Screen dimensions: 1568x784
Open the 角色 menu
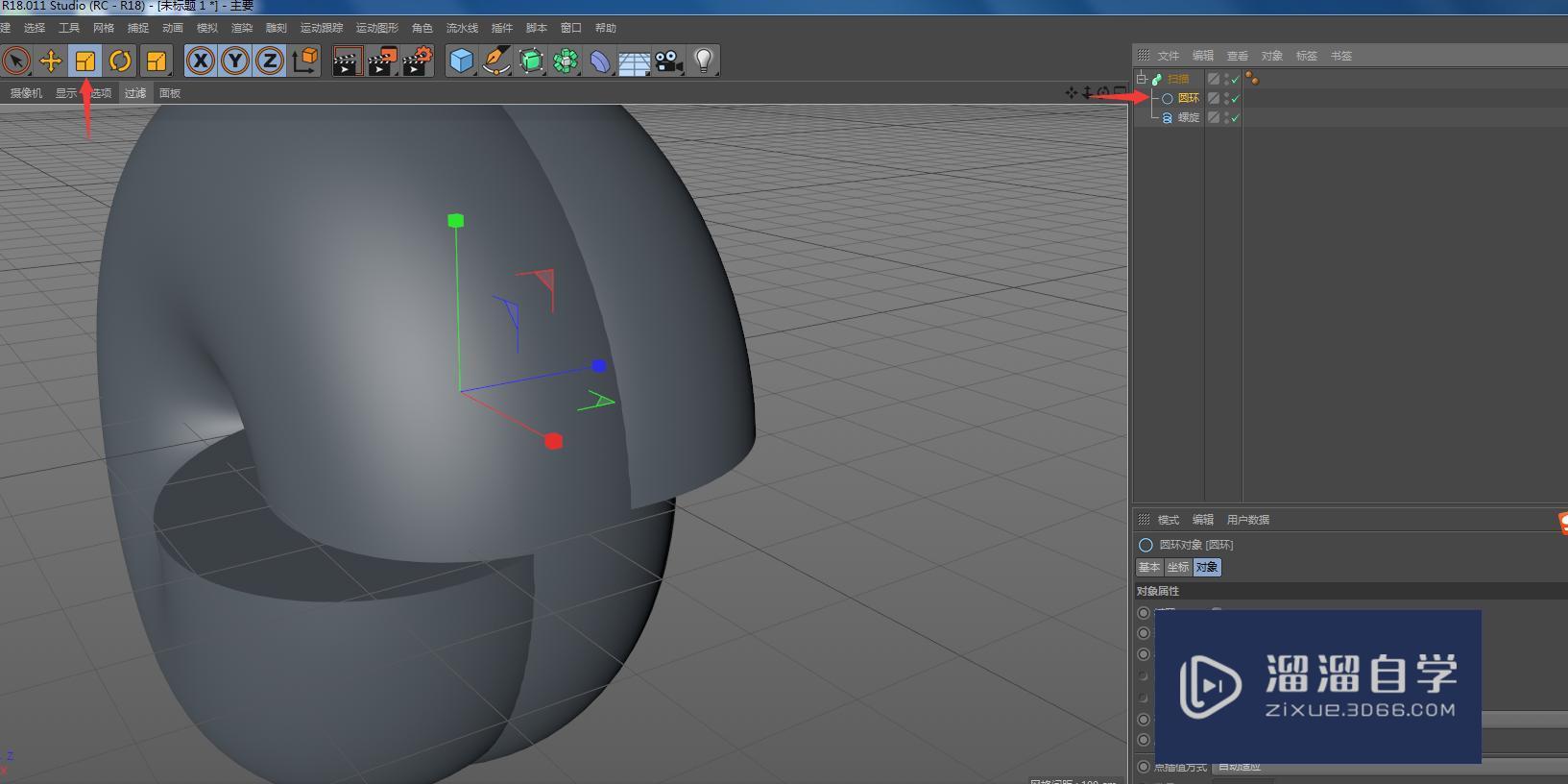tap(422, 28)
